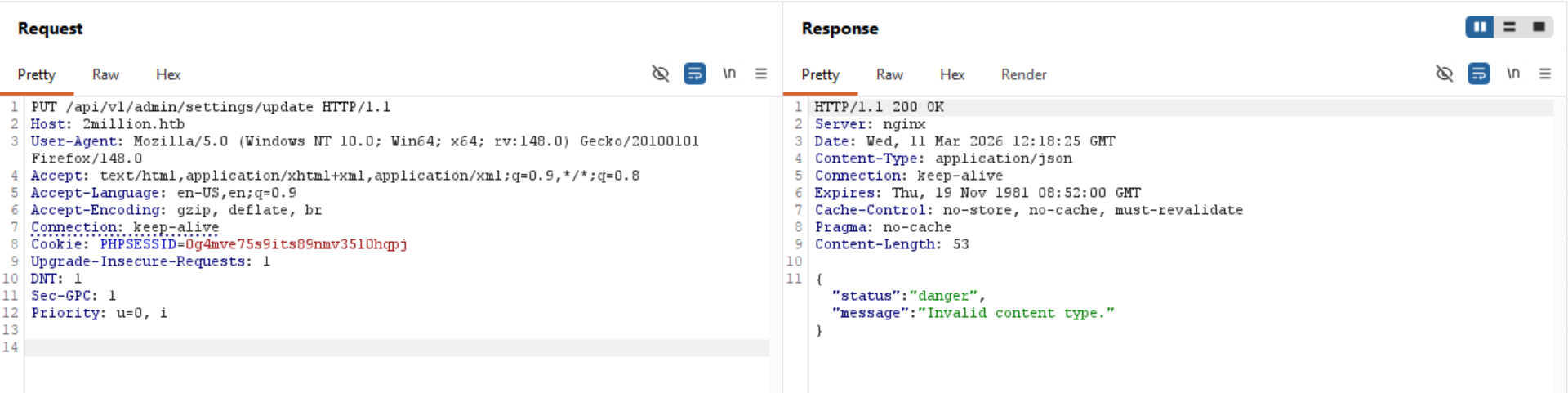Select combined tabbed layout icon
This screenshot has width=1568, height=393.
tap(1539, 27)
